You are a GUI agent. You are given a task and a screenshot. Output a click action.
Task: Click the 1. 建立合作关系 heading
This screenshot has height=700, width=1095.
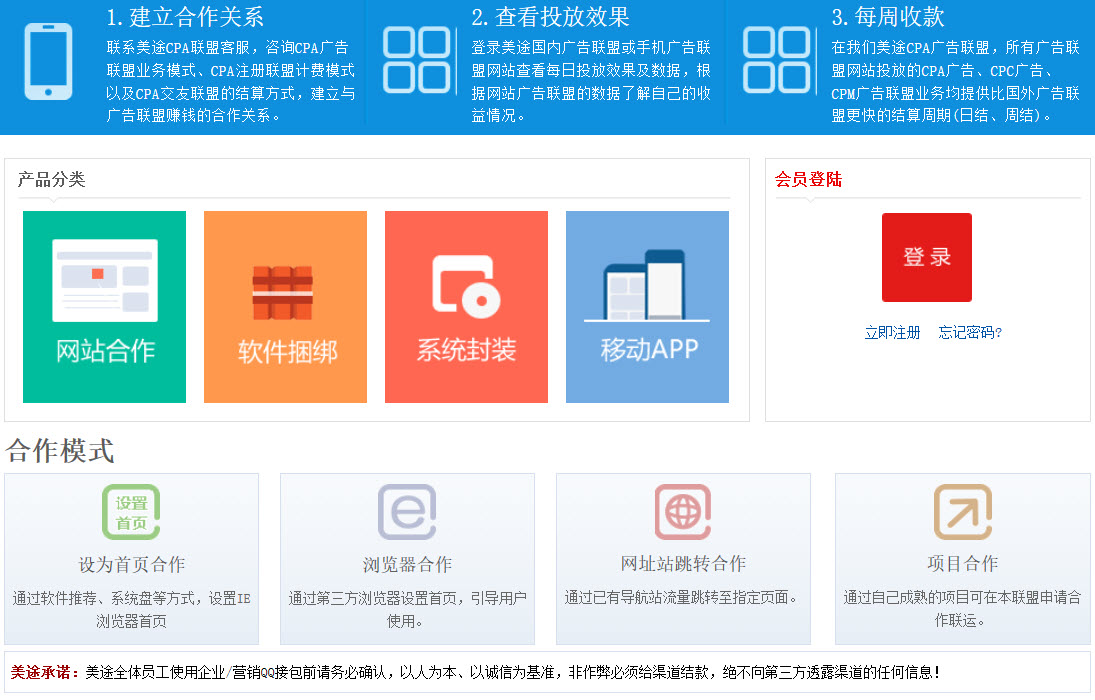[x=185, y=17]
